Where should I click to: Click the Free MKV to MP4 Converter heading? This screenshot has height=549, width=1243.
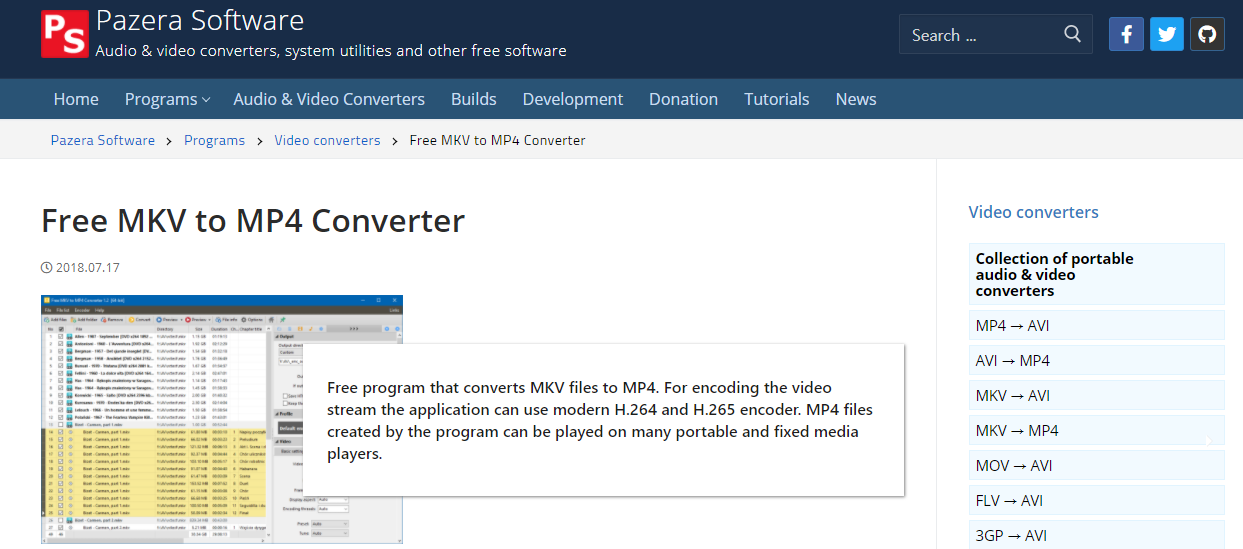253,220
